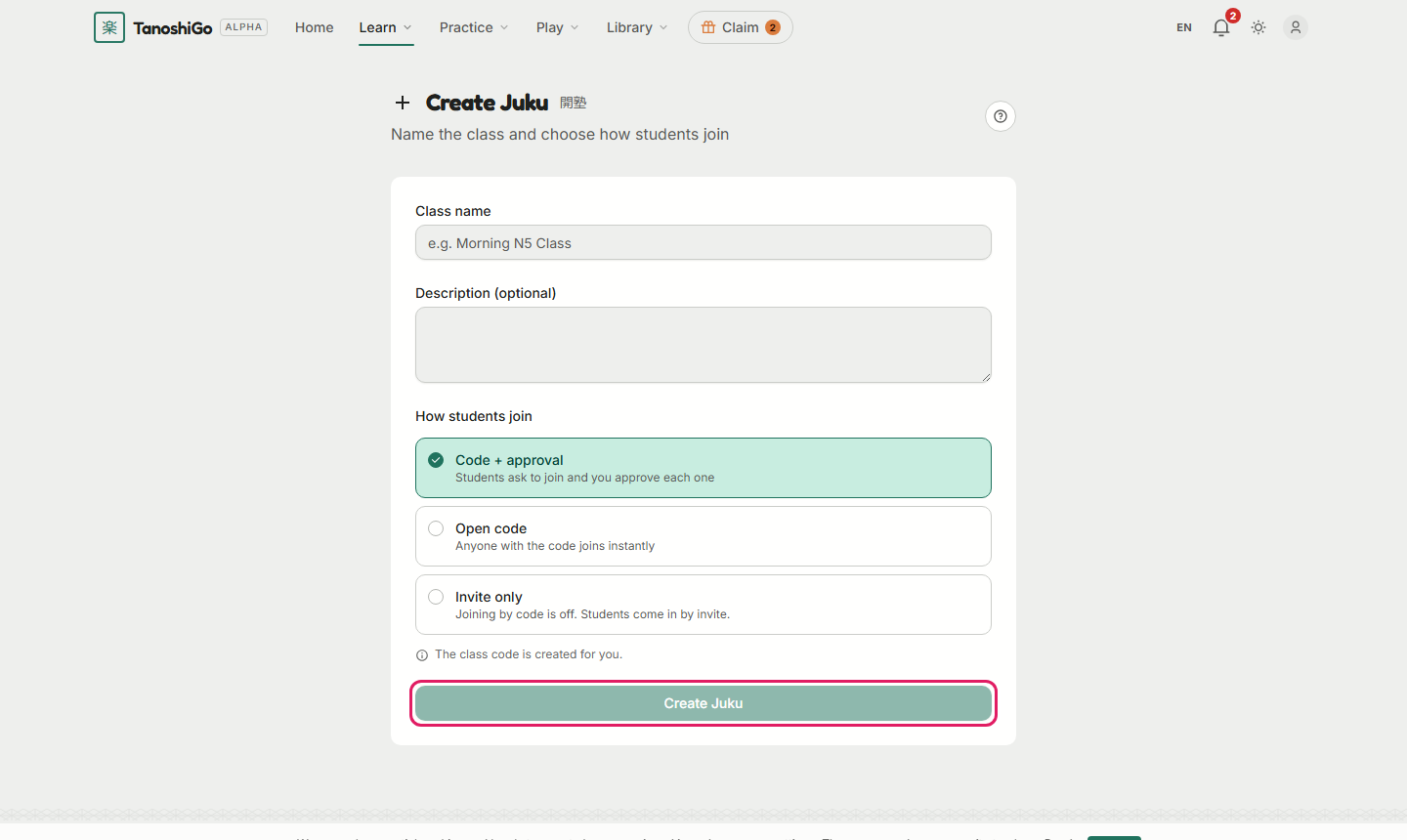Click the 'How students join' label

click(474, 416)
